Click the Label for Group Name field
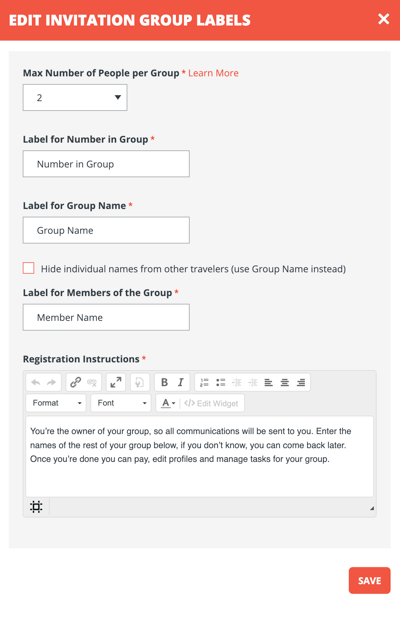 (106, 230)
